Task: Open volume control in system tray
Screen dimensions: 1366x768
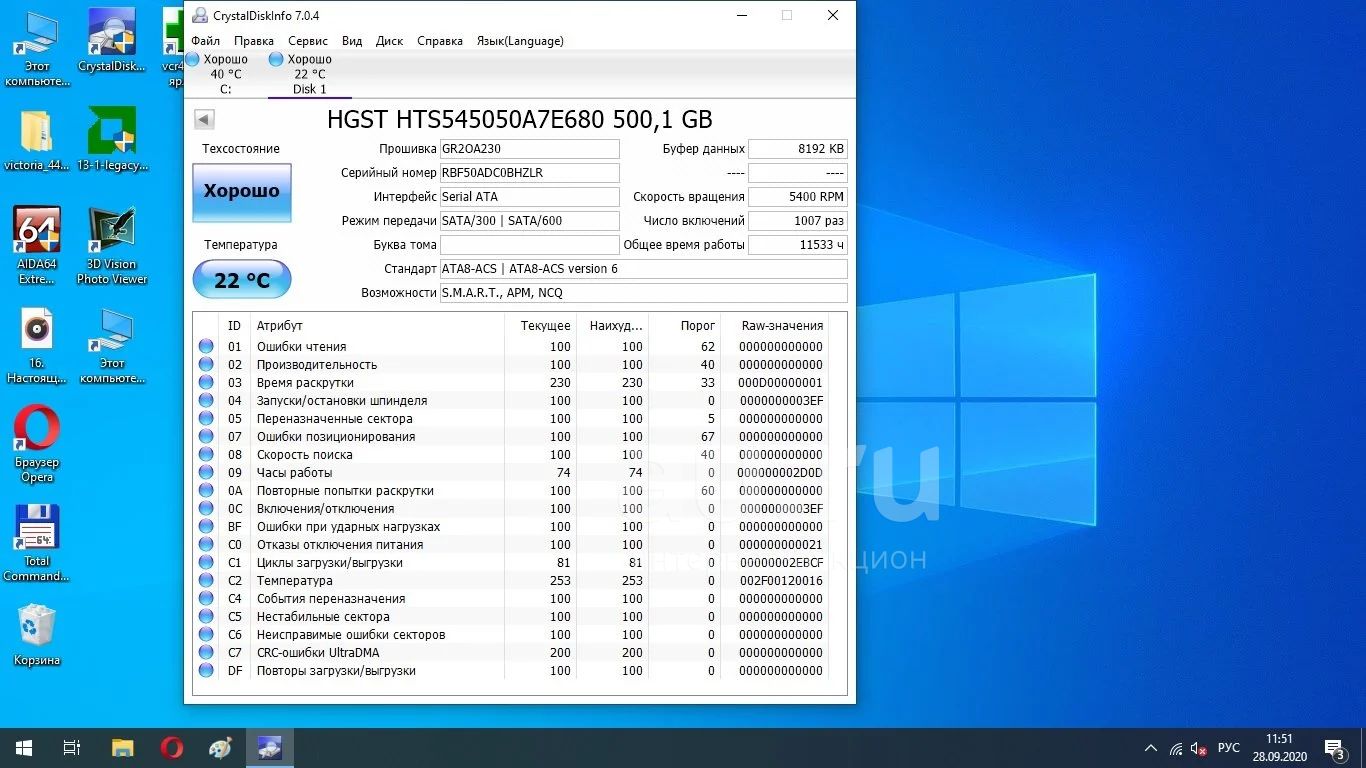Action: pyautogui.click(x=1199, y=748)
